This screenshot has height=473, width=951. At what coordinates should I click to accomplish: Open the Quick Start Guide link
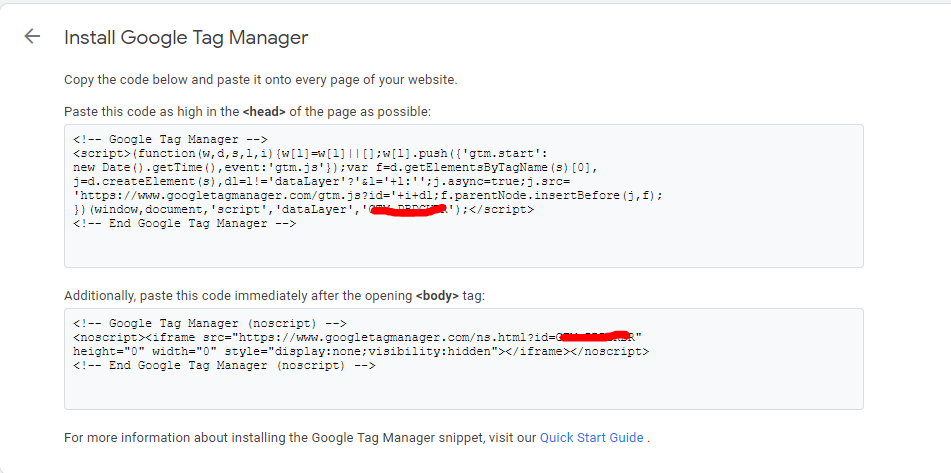pyautogui.click(x=591, y=437)
